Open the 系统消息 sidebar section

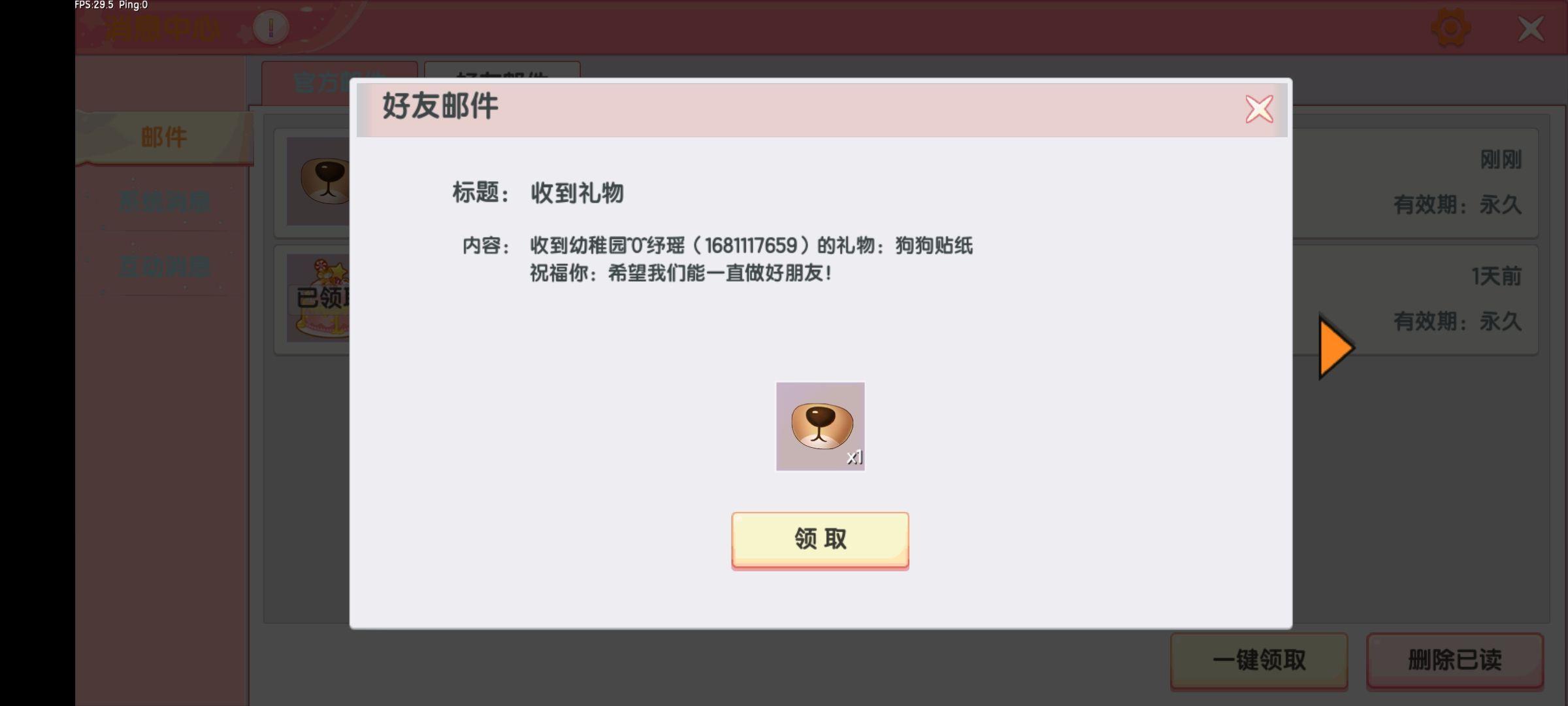[164, 202]
